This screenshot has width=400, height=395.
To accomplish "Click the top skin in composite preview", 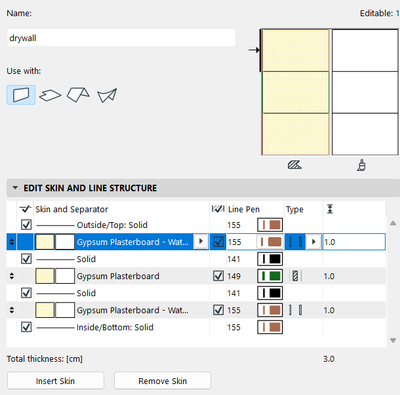I will (x=296, y=50).
